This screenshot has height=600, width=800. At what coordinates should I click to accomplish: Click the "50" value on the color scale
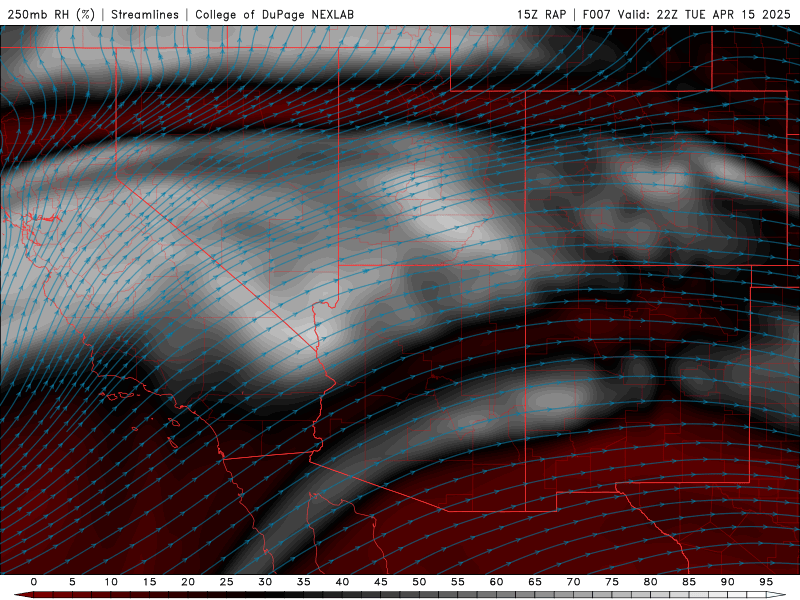point(419,582)
